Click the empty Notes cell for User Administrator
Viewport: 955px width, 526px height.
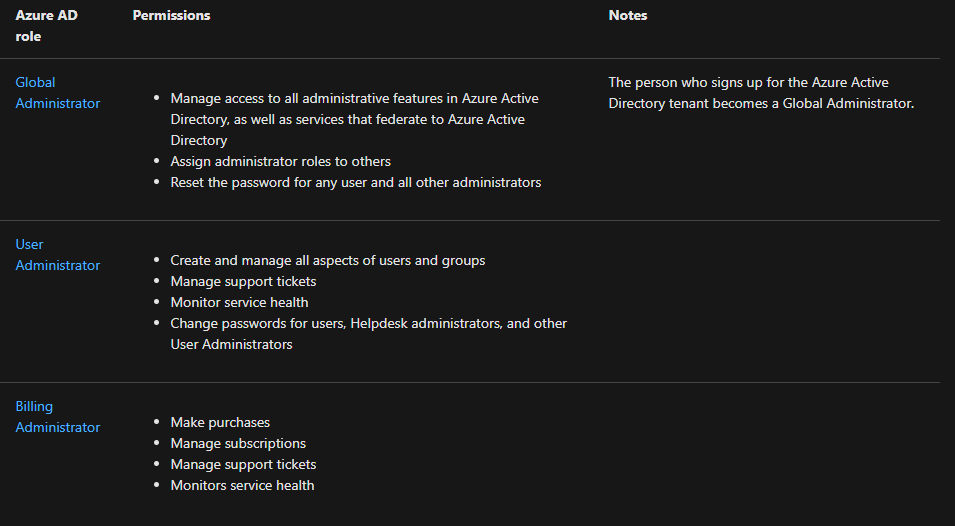click(770, 300)
